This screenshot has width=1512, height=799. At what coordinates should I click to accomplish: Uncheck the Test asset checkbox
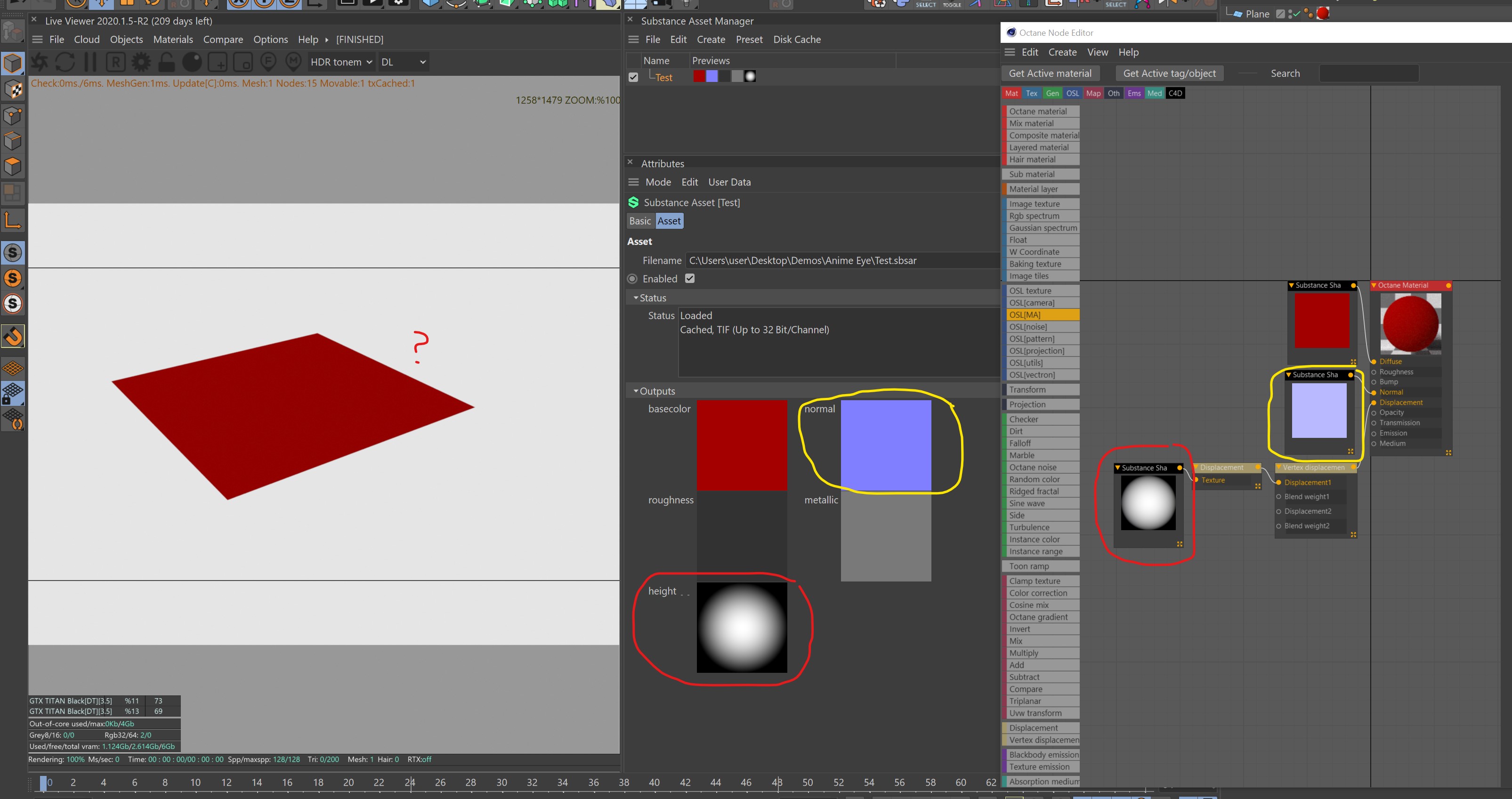(633, 77)
